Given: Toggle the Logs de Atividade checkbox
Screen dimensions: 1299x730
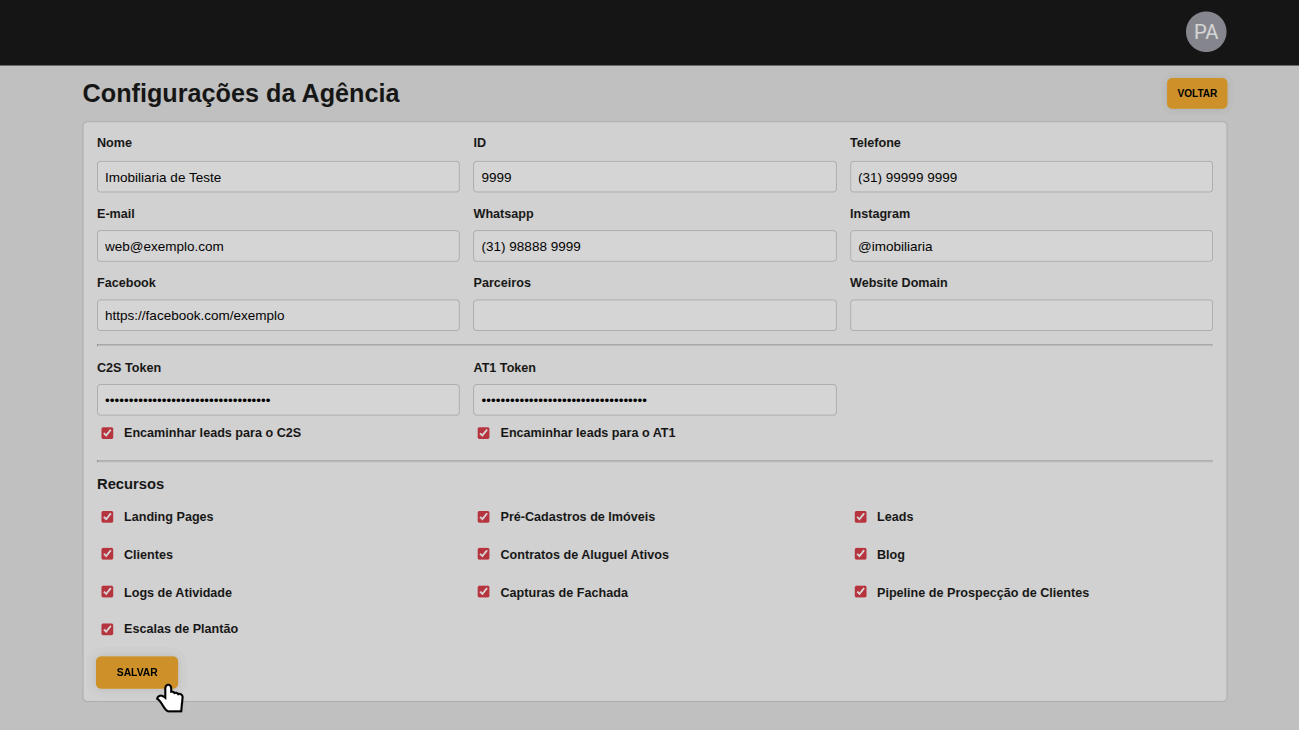Looking at the screenshot, I should 107,592.
